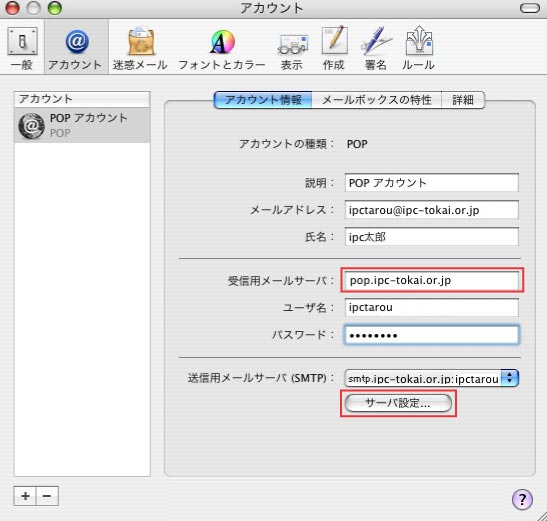Add a new account with plus button
The image size is (547, 521).
pyautogui.click(x=25, y=496)
